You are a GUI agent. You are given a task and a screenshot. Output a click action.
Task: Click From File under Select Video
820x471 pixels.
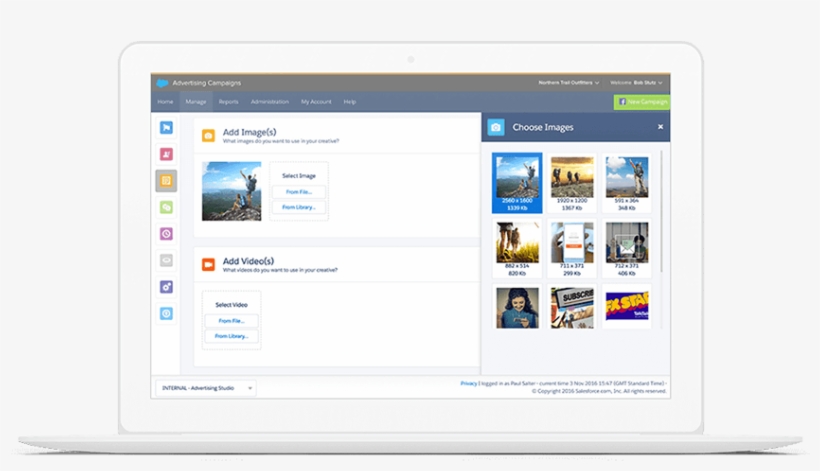coord(231,320)
